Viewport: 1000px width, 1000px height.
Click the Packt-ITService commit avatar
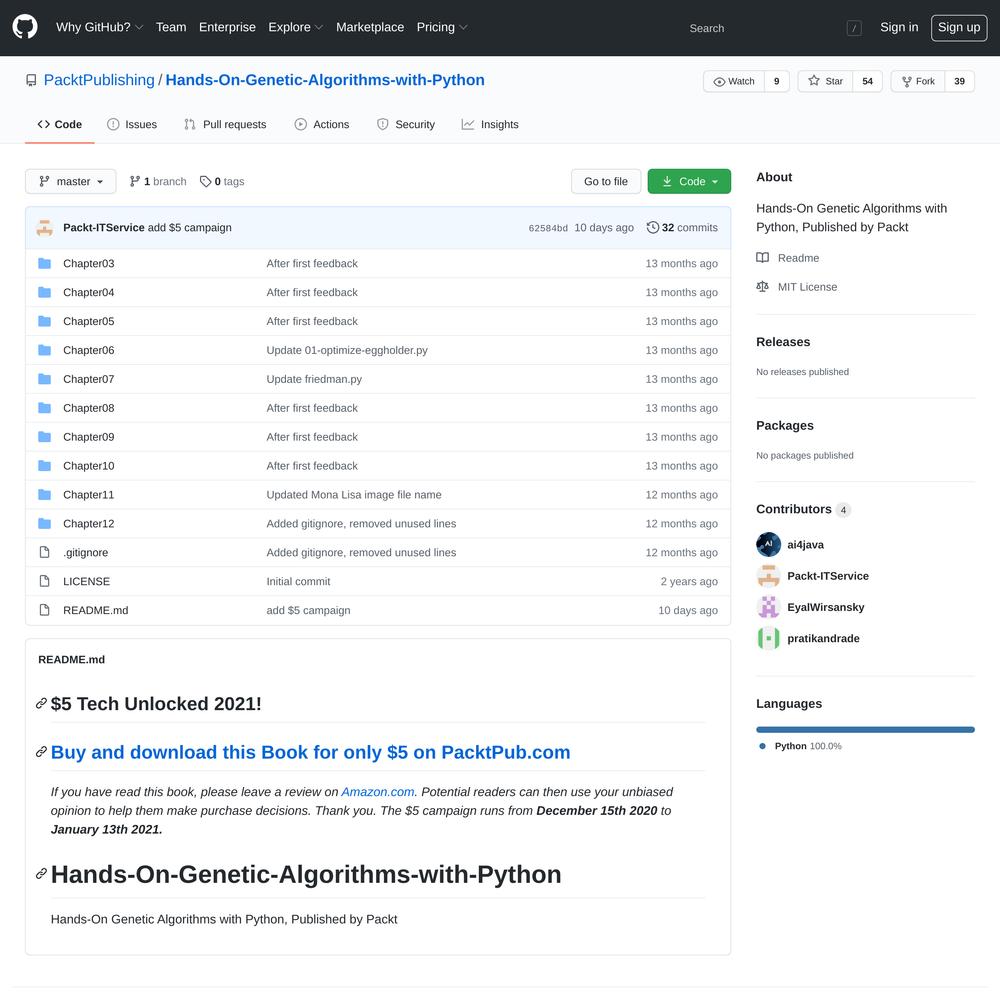tap(45, 228)
